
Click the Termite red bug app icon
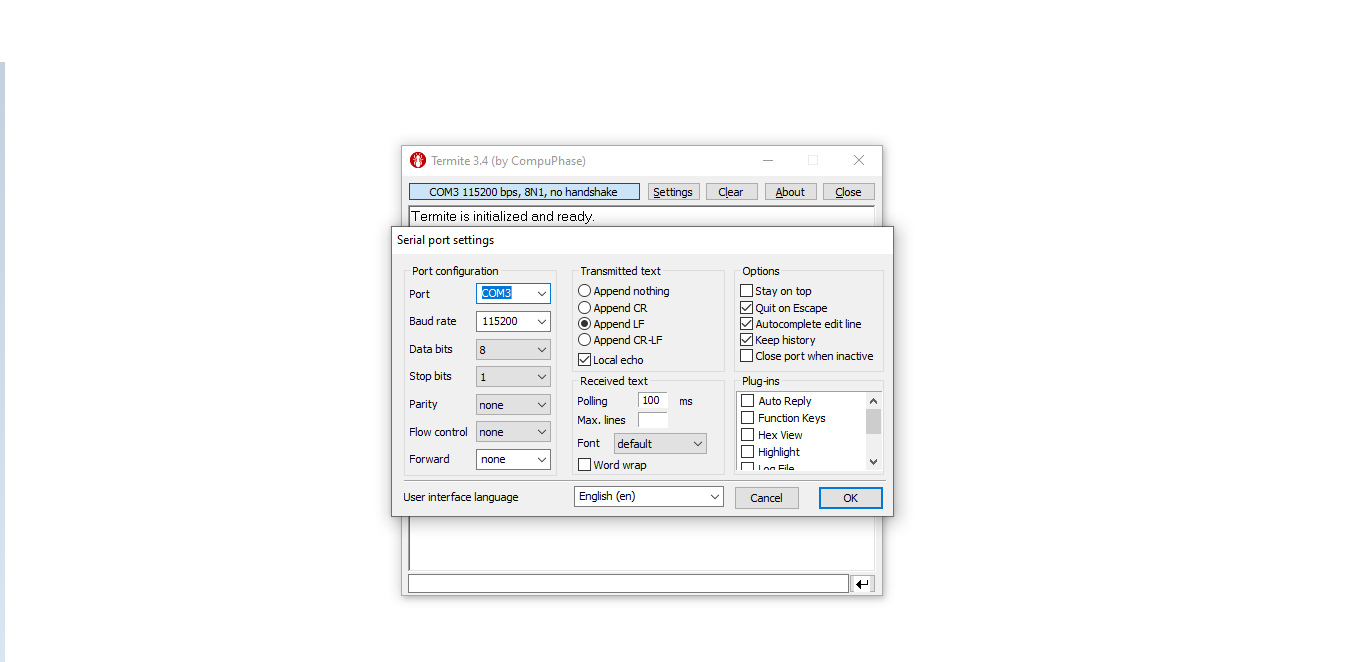coord(418,160)
